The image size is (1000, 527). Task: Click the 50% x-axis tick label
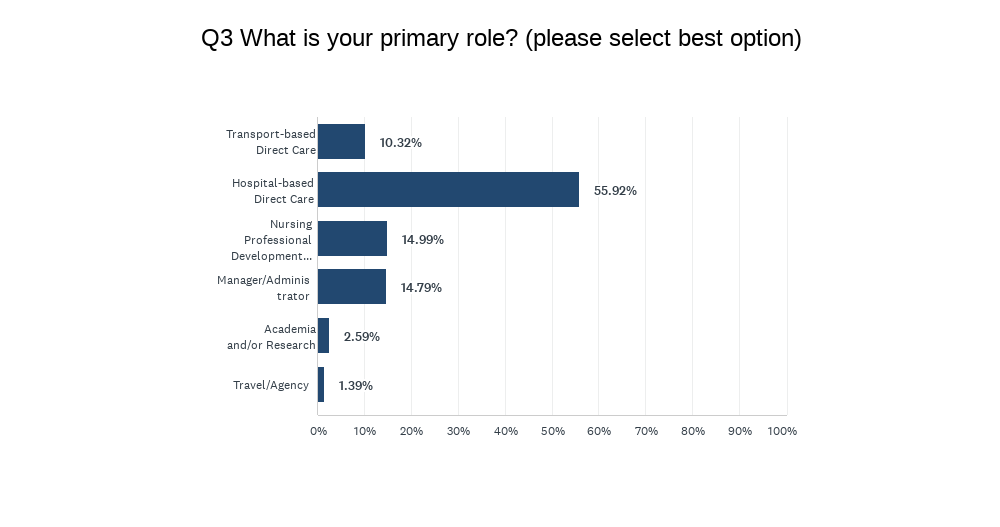(x=552, y=431)
